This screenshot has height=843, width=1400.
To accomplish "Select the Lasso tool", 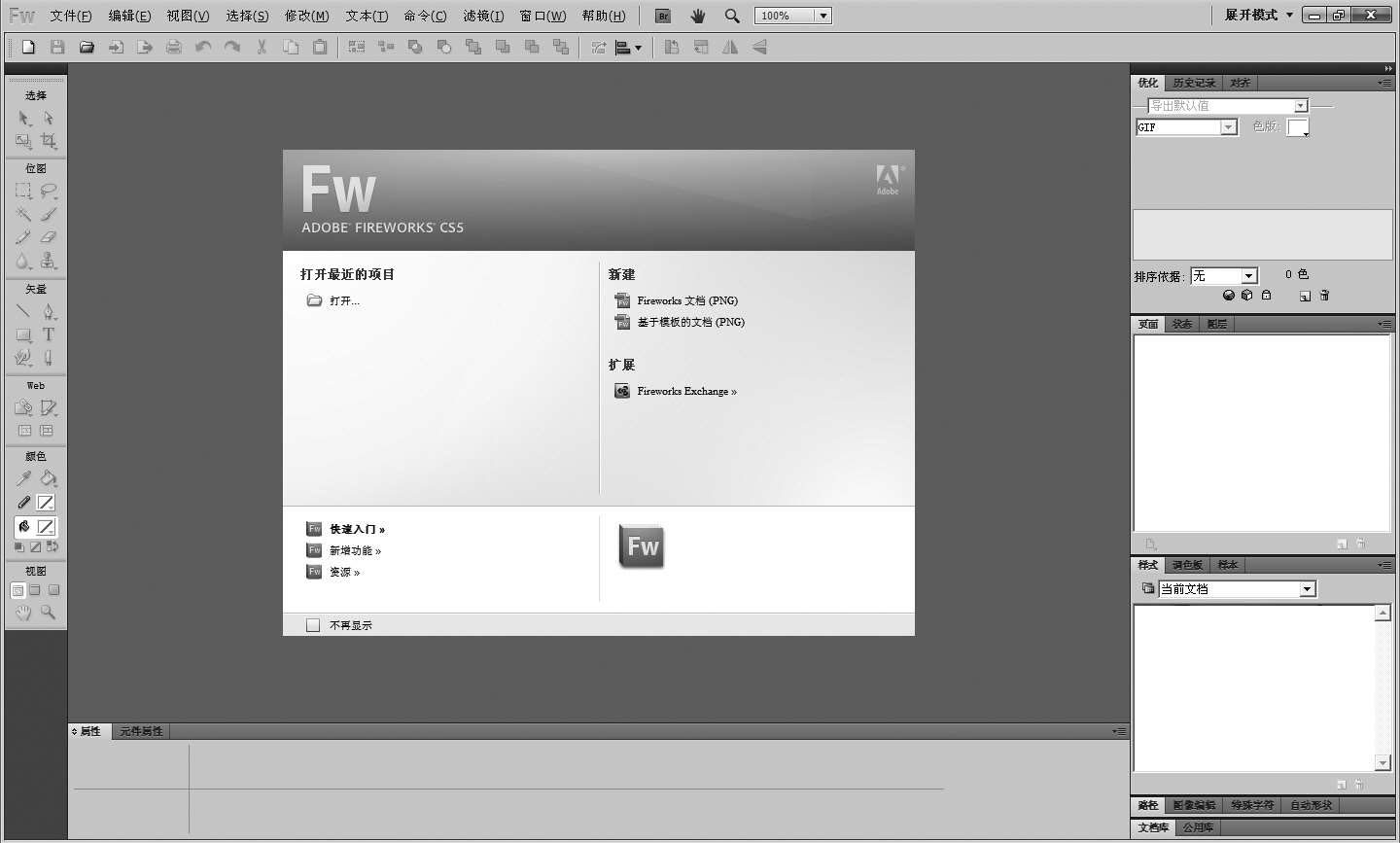I will pos(48,191).
